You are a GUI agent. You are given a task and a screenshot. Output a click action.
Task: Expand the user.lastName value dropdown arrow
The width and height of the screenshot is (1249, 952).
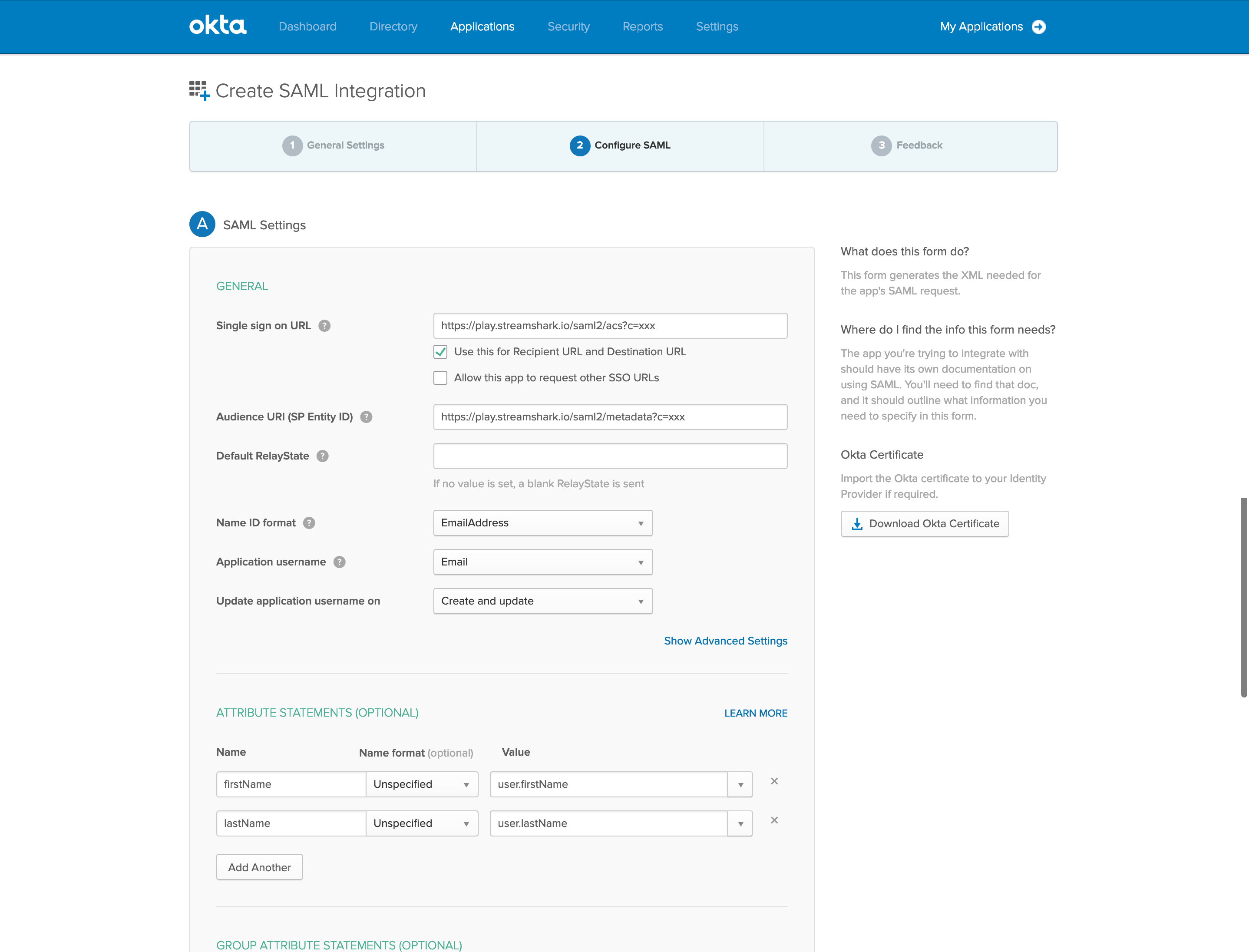(x=740, y=823)
